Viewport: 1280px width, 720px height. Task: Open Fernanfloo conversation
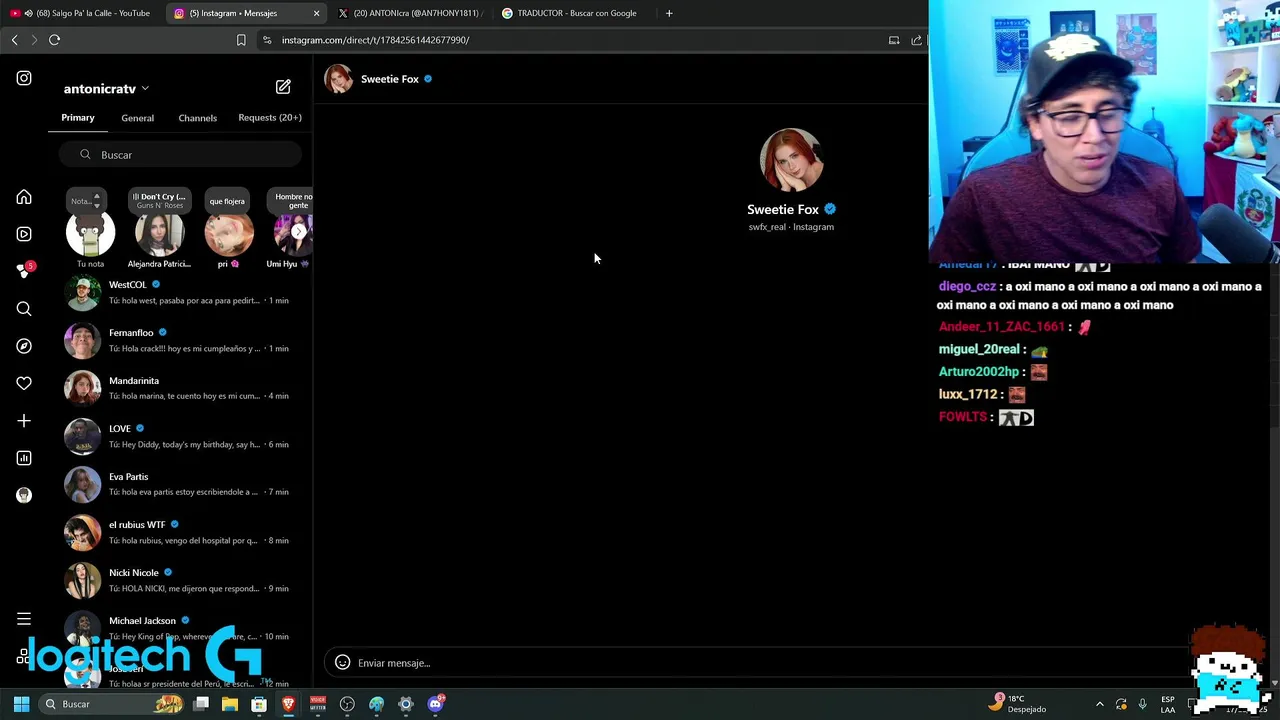[180, 340]
